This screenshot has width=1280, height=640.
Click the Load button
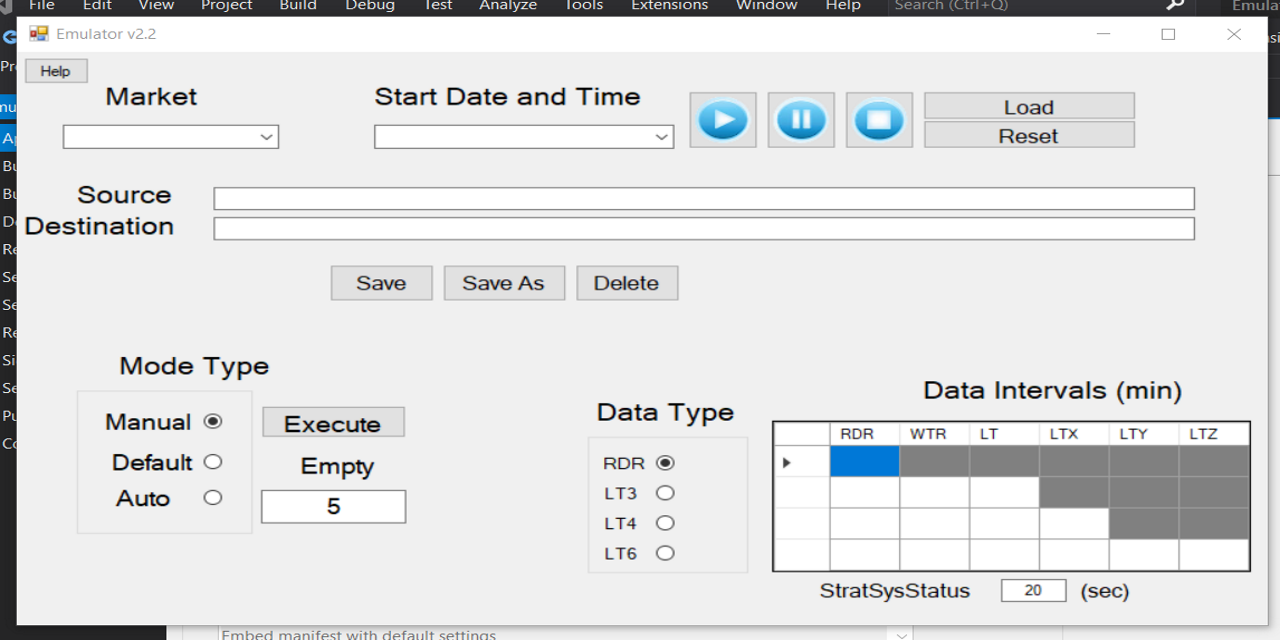(x=1028, y=106)
